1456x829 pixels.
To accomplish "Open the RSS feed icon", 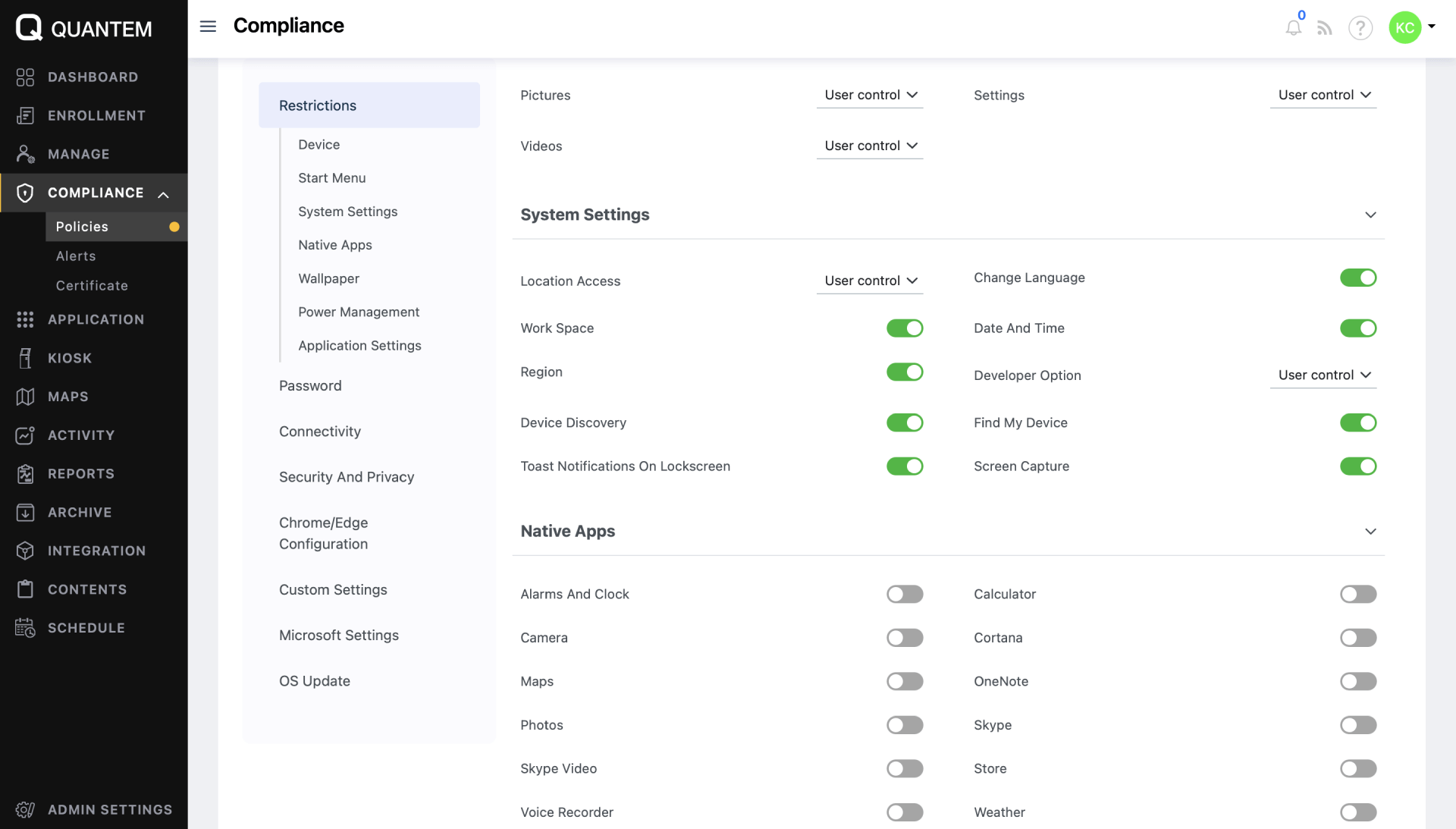I will point(1324,29).
